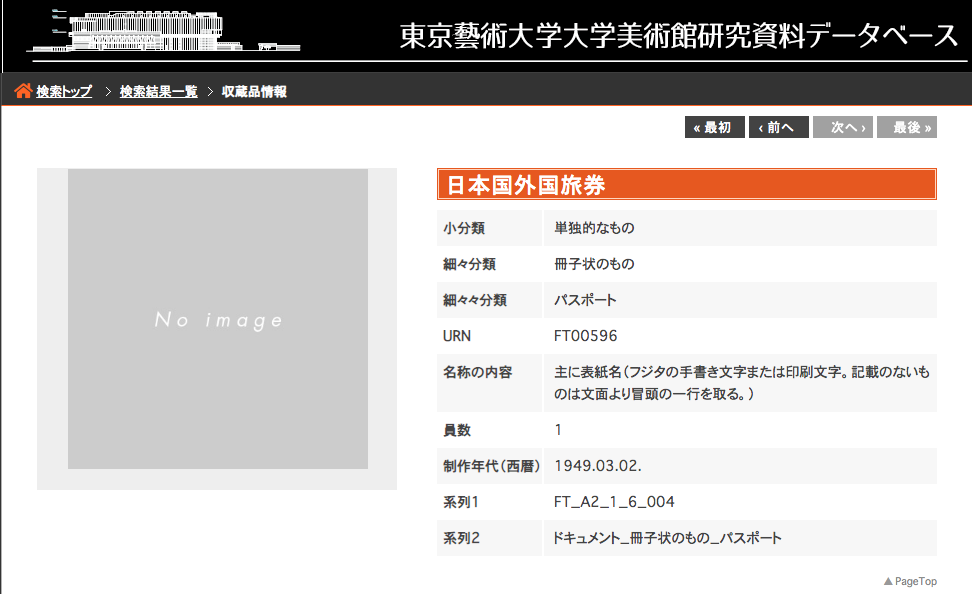This screenshot has height=594, width=972.
Task: Select the URN value FT00596
Action: pyautogui.click(x=585, y=336)
